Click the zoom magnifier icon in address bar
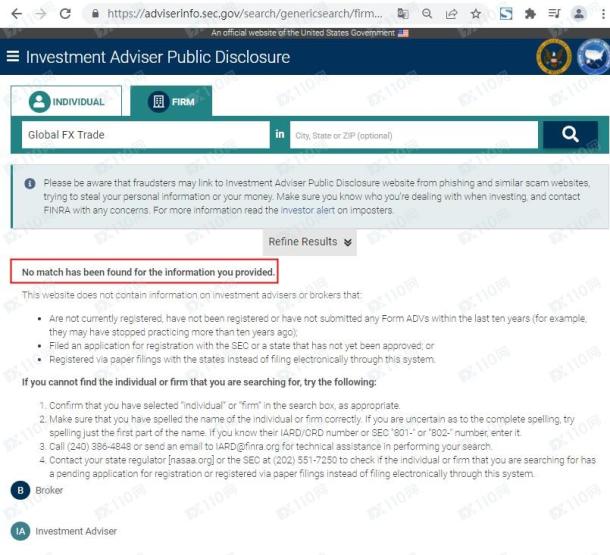The width and height of the screenshot is (610, 555). click(427, 14)
